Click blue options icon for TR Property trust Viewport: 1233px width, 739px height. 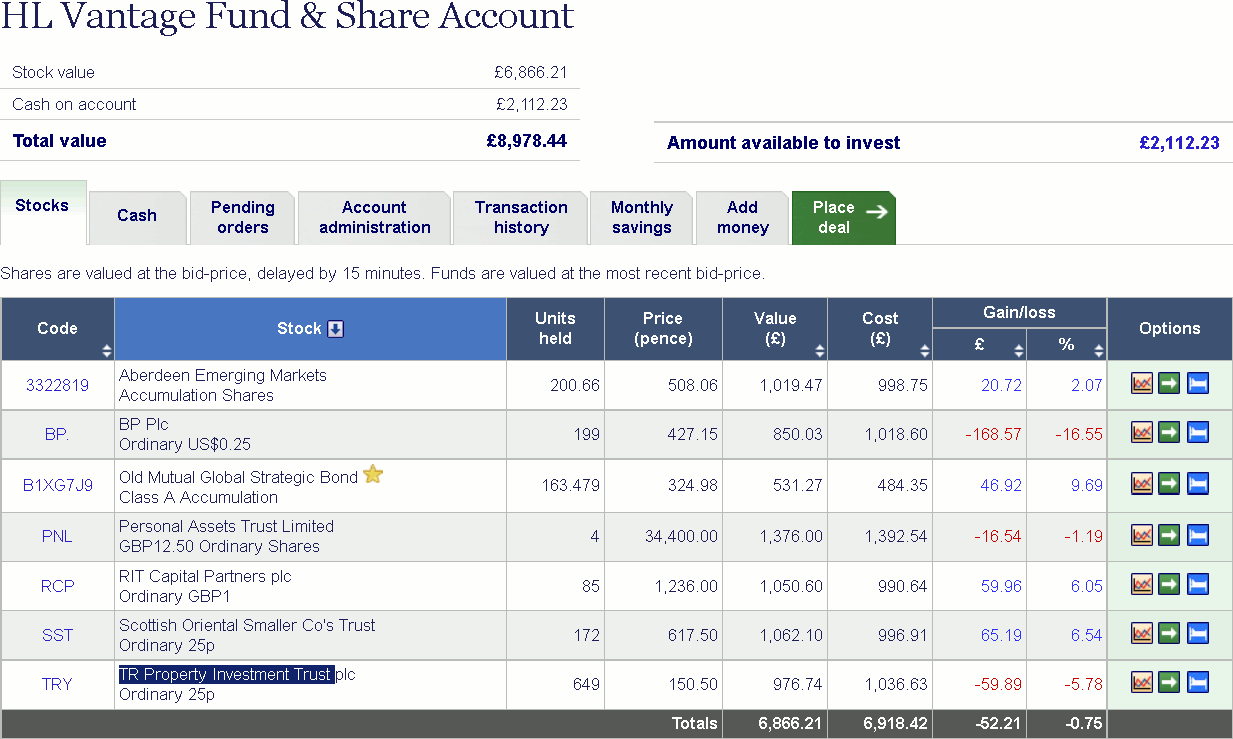click(x=1198, y=683)
